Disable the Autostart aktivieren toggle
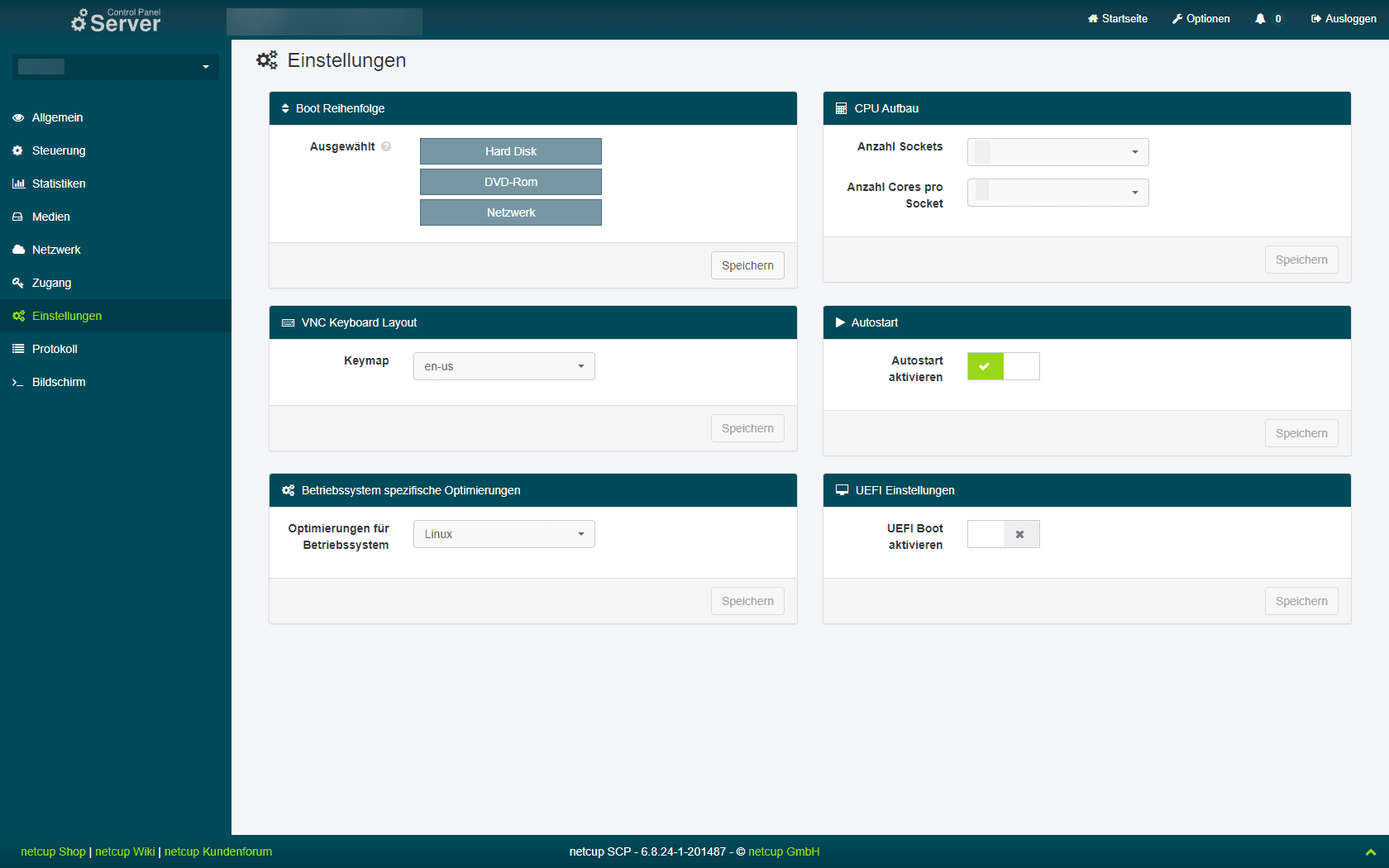The image size is (1389, 868). (x=1003, y=366)
